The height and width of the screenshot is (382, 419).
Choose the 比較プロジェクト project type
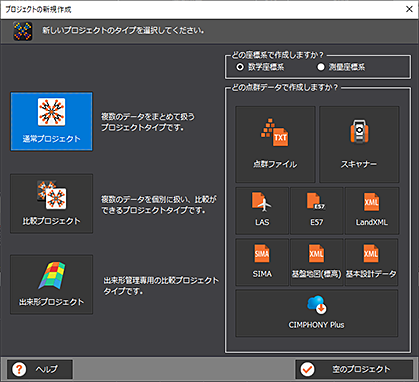[x=51, y=203]
